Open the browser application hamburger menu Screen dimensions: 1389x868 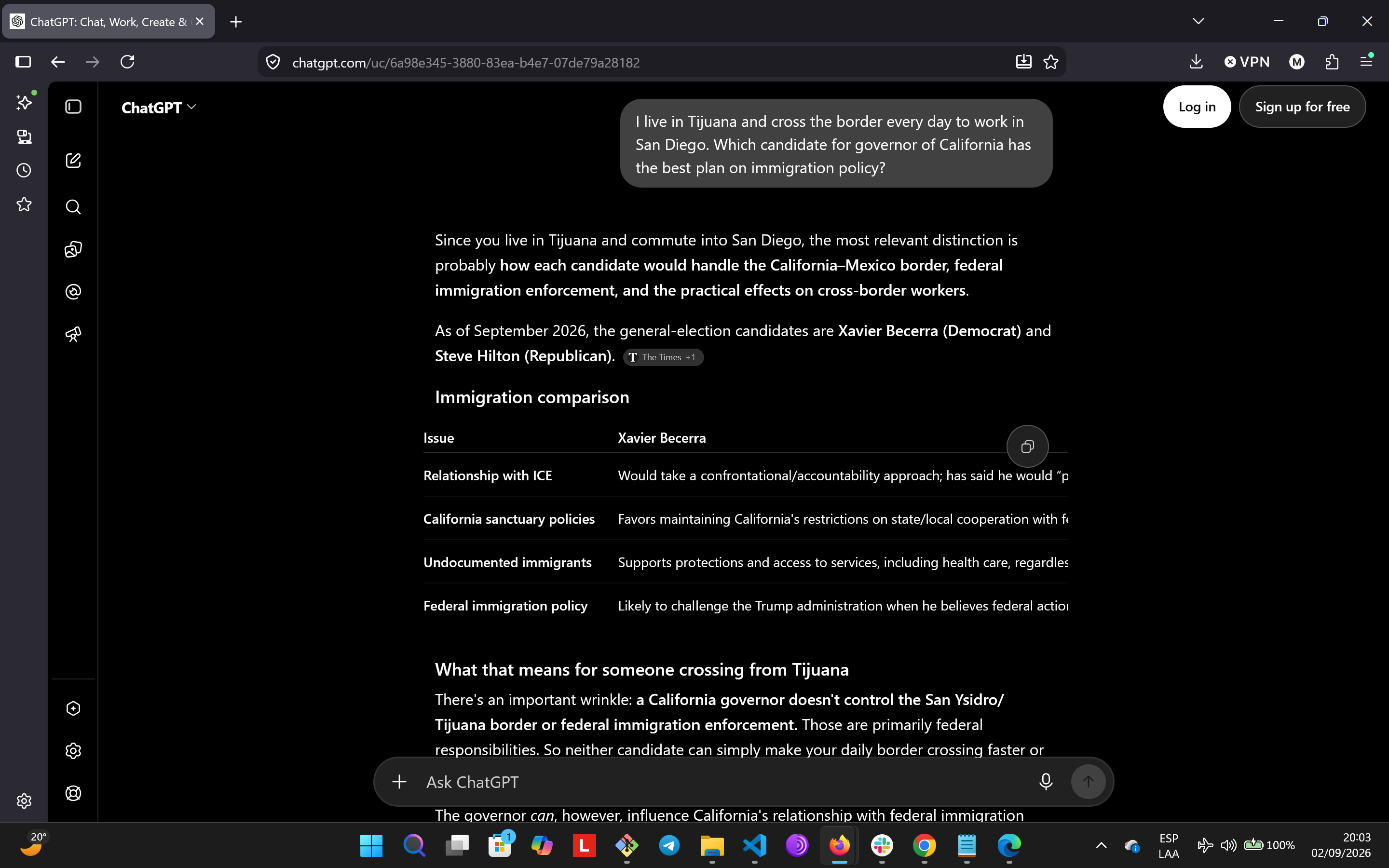[1367, 61]
